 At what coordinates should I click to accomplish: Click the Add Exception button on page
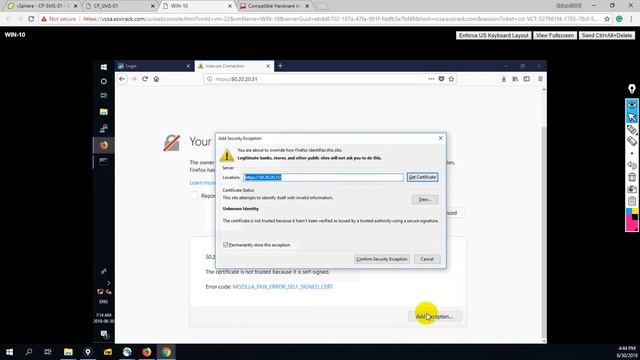pyautogui.click(x=434, y=316)
